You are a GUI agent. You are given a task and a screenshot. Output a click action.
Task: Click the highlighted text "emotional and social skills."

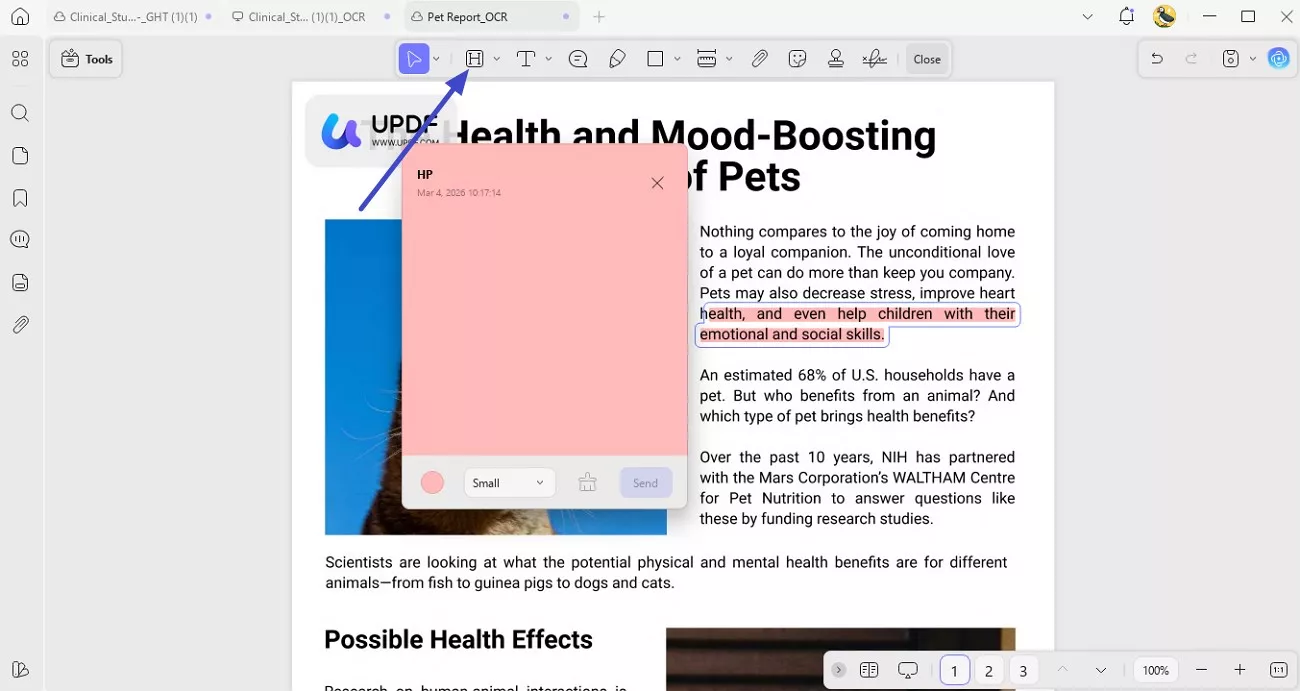point(792,335)
